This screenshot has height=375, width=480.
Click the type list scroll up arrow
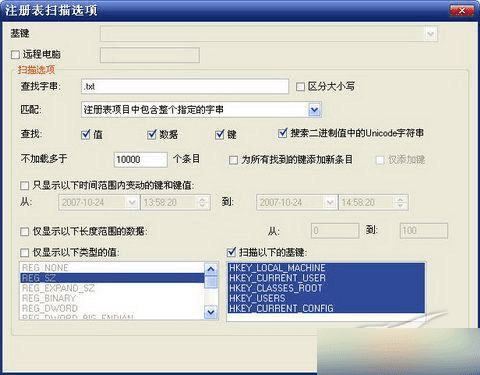coord(211,269)
